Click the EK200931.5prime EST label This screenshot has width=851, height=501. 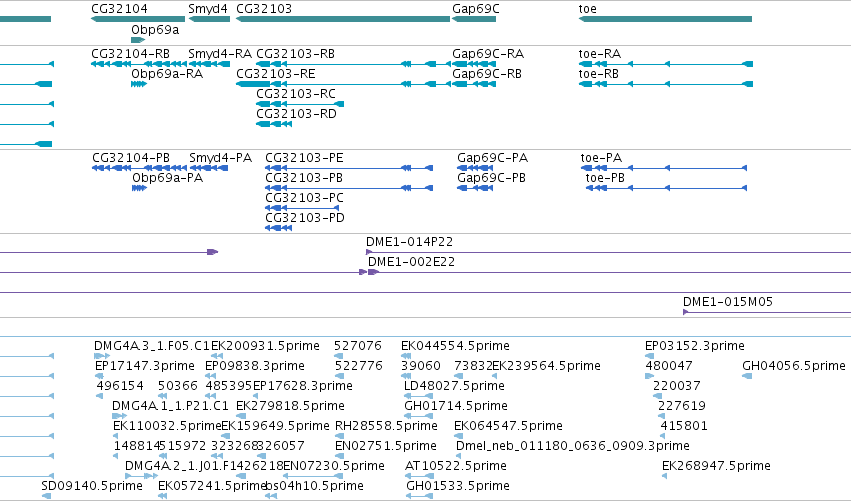coord(265,347)
